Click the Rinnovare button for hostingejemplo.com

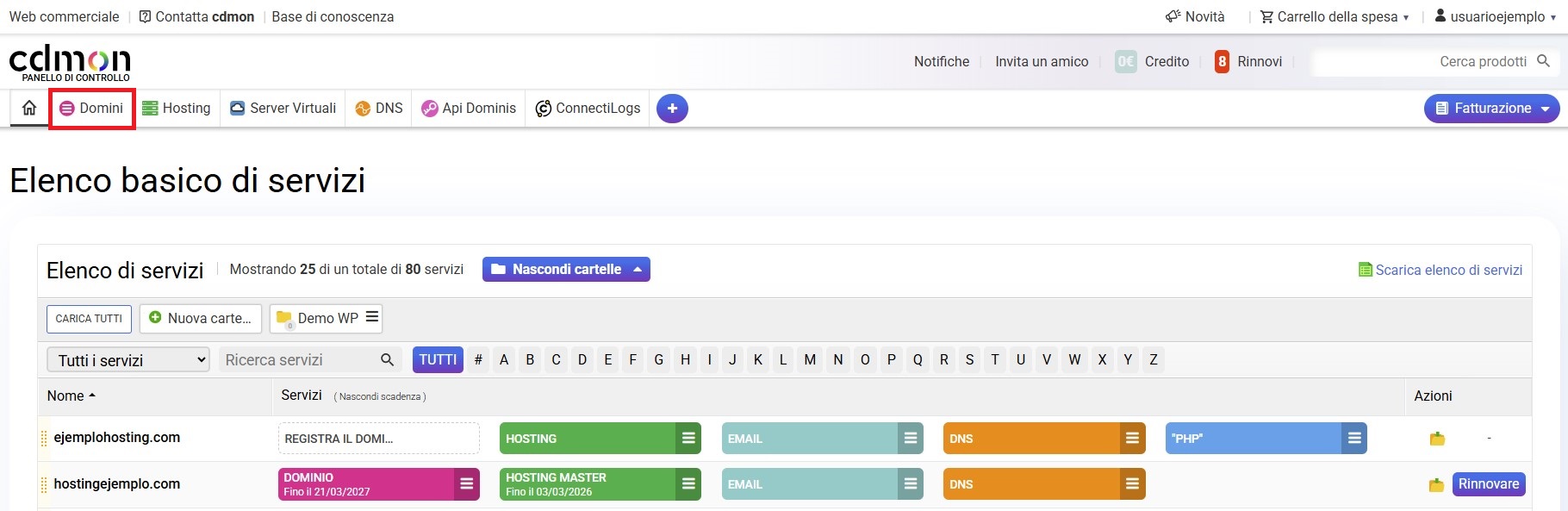pos(1488,484)
